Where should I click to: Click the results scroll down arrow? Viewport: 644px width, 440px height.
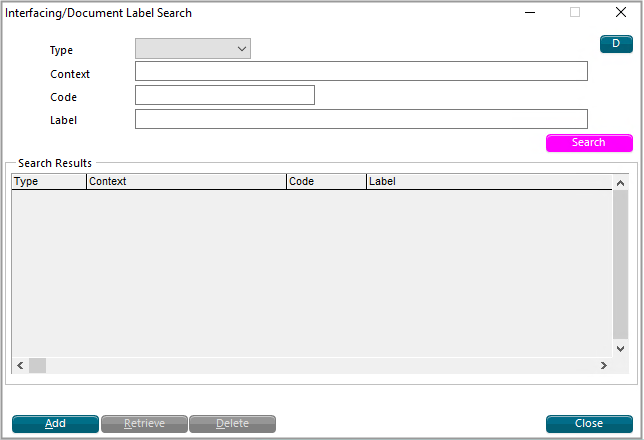click(x=621, y=349)
